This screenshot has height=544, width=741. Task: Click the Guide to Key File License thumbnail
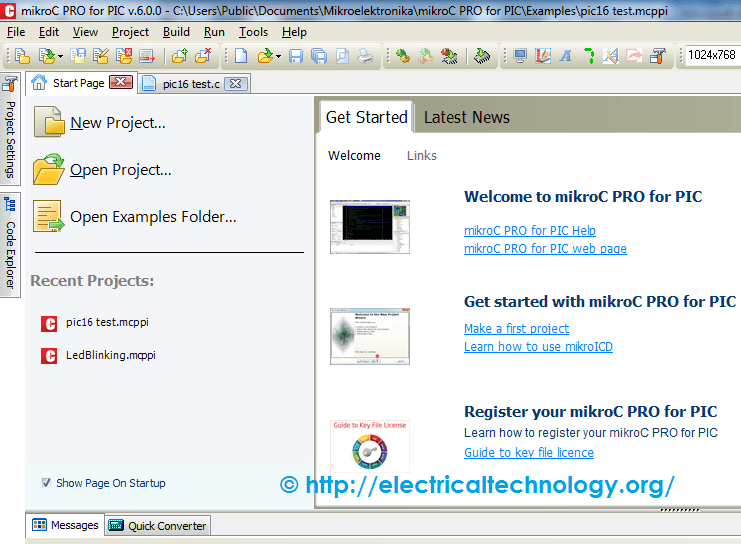tap(370, 446)
